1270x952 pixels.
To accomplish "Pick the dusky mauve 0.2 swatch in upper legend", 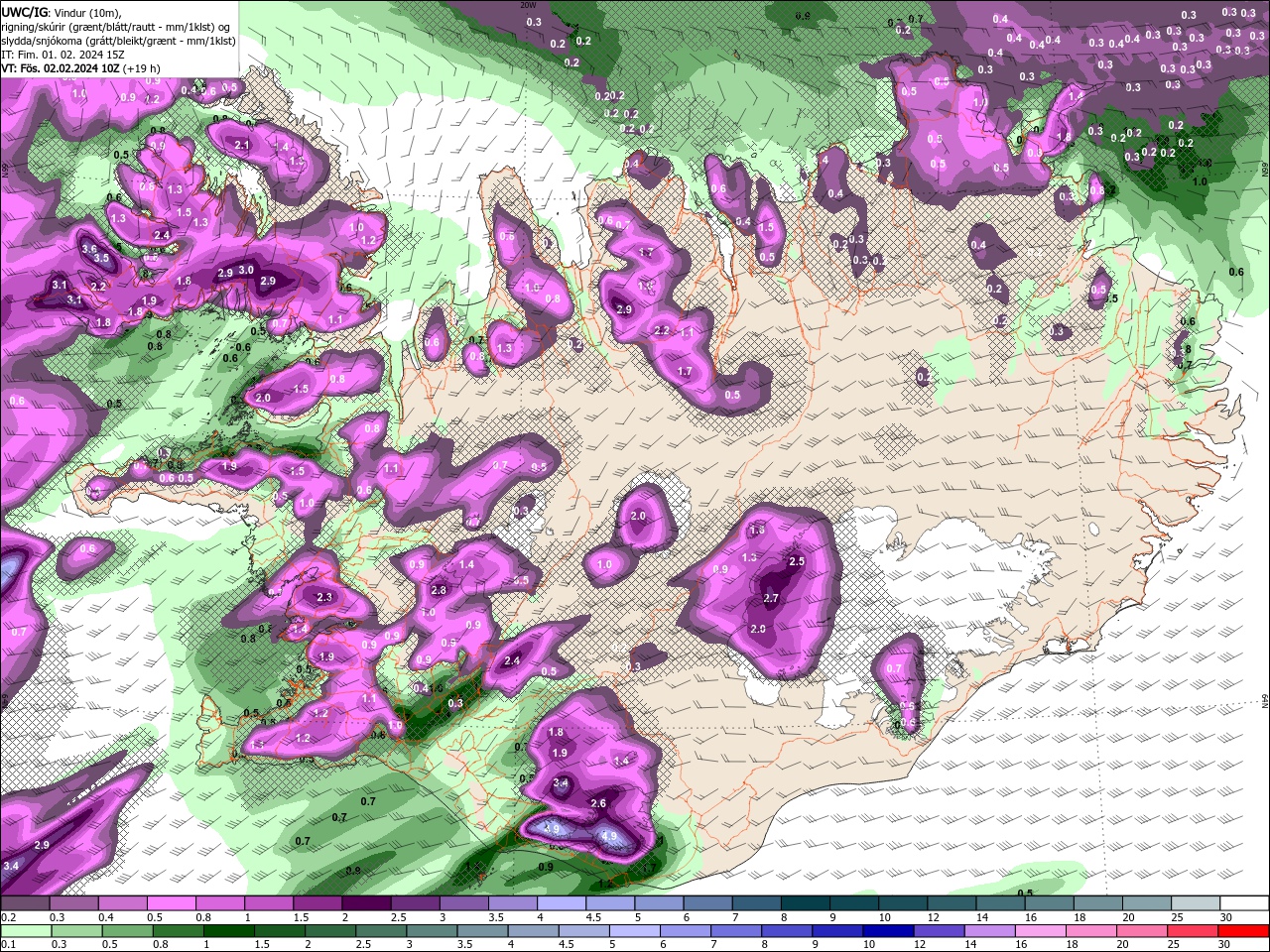I will pos(25,903).
